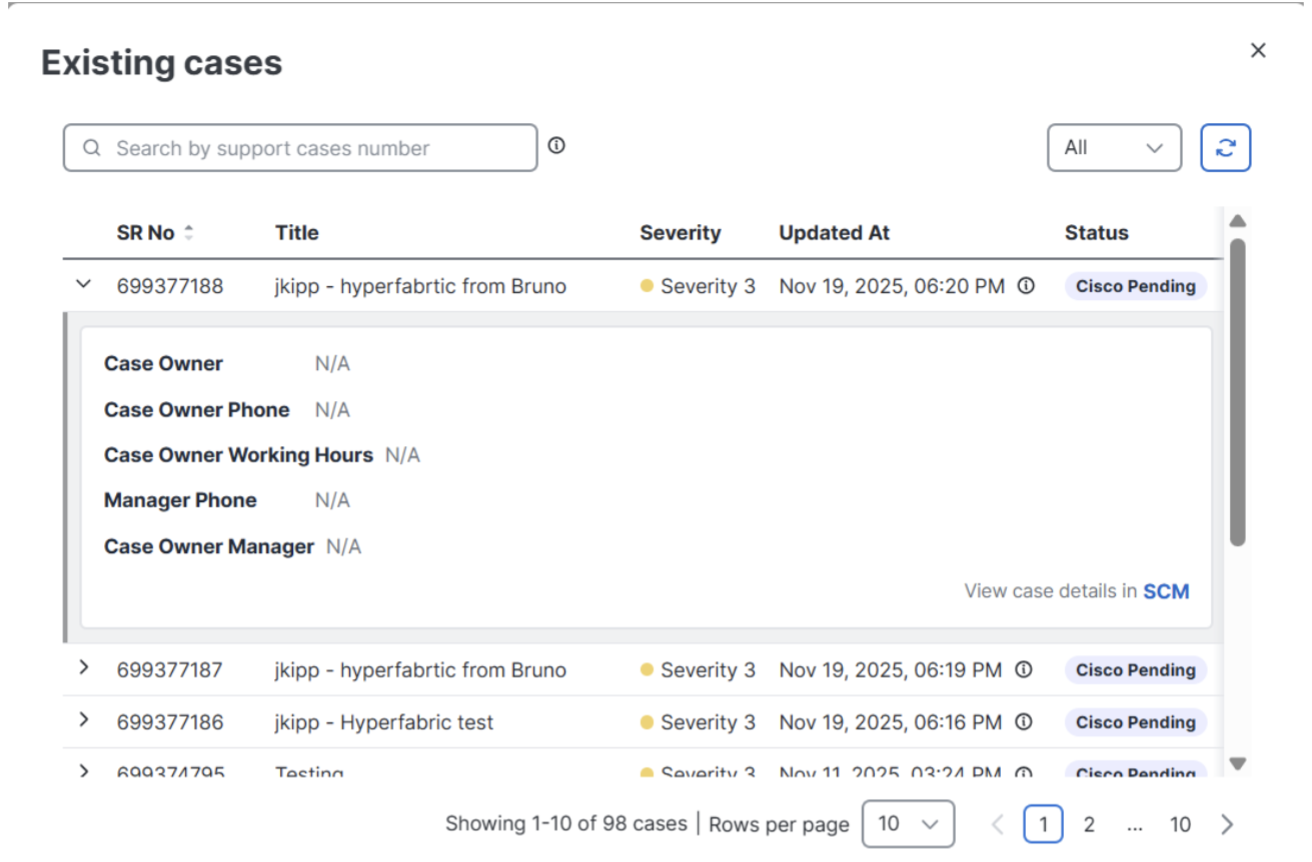The image size is (1312, 862).
Task: Expand case 699377187 details
Action: tap(84, 668)
